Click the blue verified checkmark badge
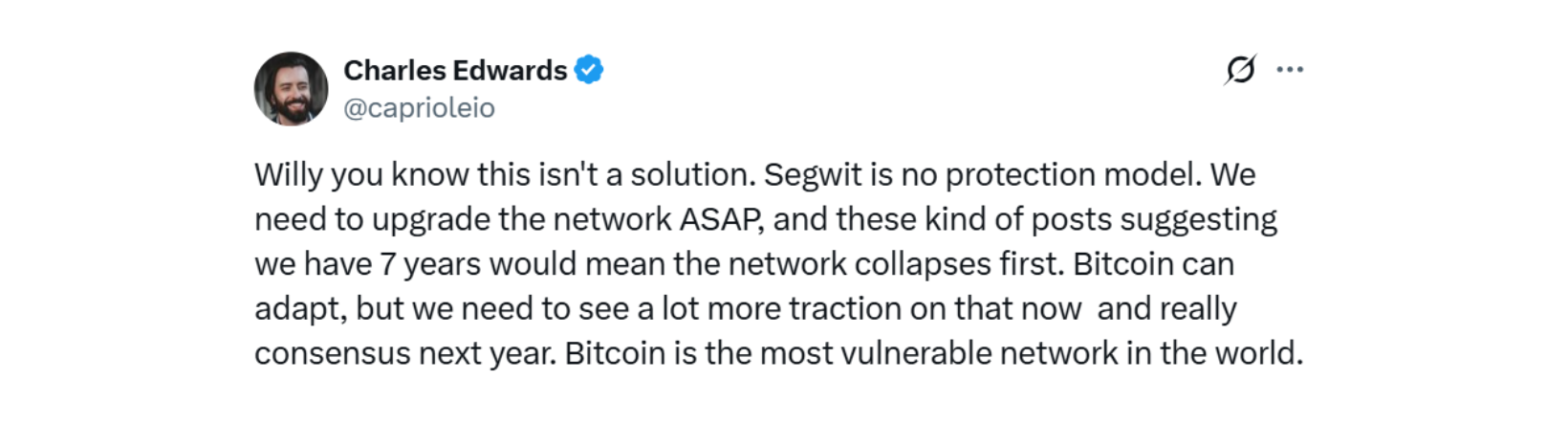The height and width of the screenshot is (425, 1568). 589,70
